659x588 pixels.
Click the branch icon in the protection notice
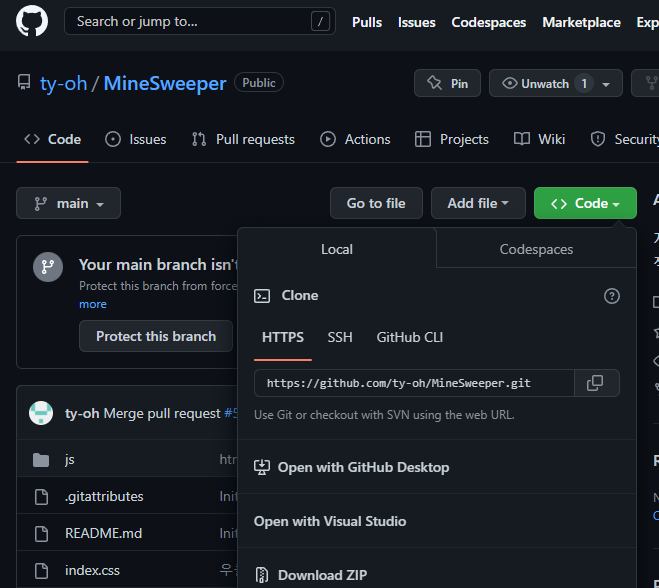(48, 267)
